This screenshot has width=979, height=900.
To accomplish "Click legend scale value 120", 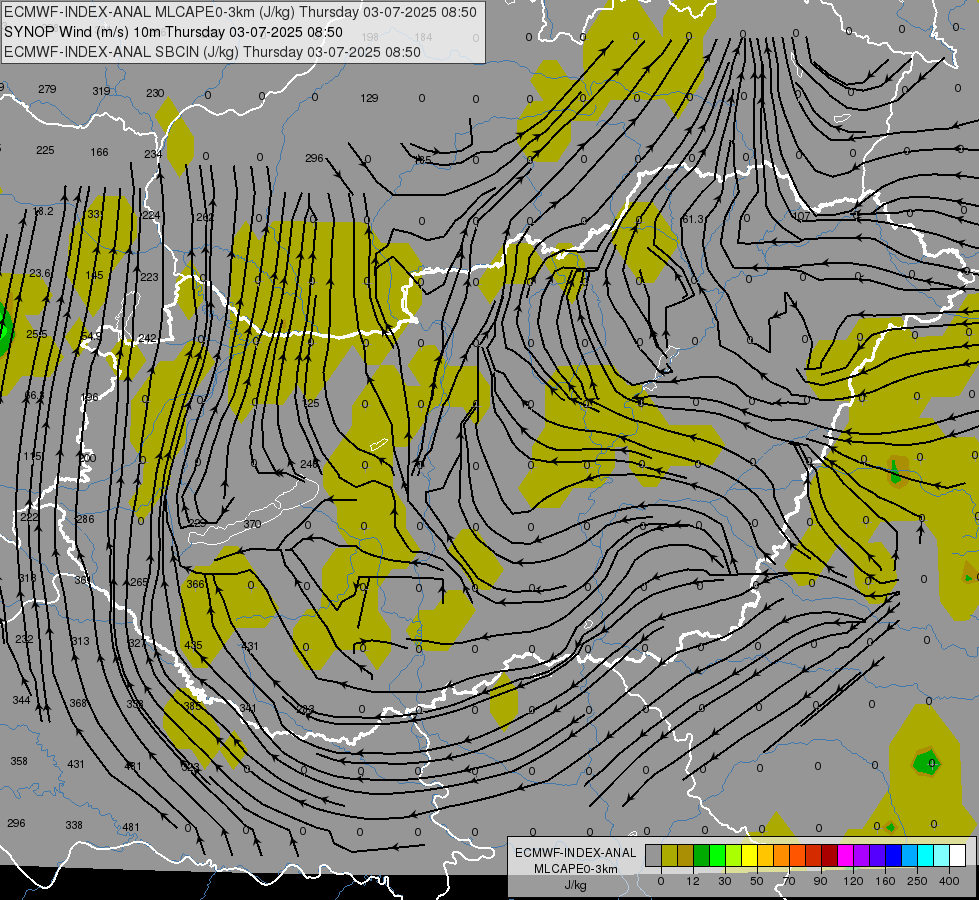I will tap(853, 881).
